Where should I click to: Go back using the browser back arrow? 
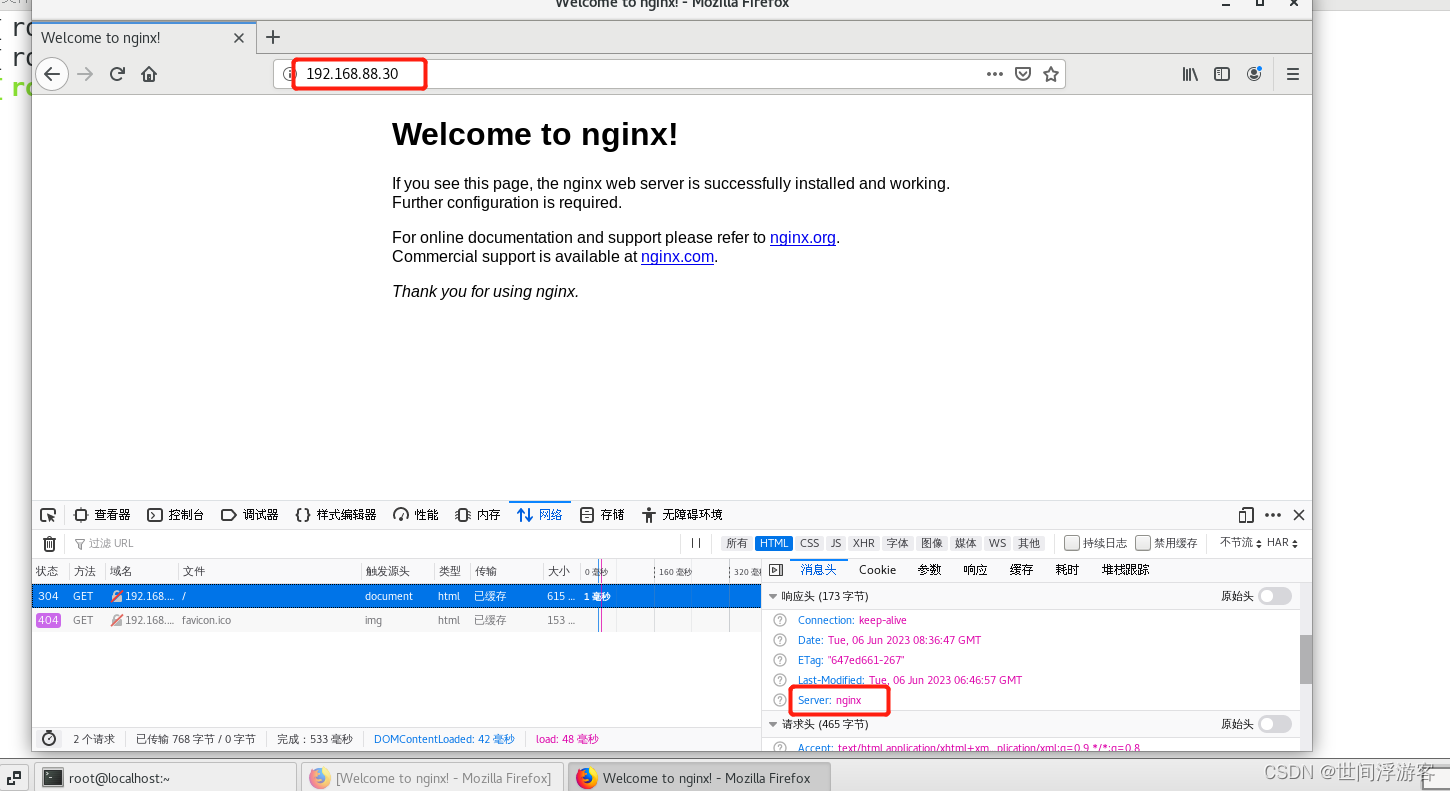click(x=52, y=74)
